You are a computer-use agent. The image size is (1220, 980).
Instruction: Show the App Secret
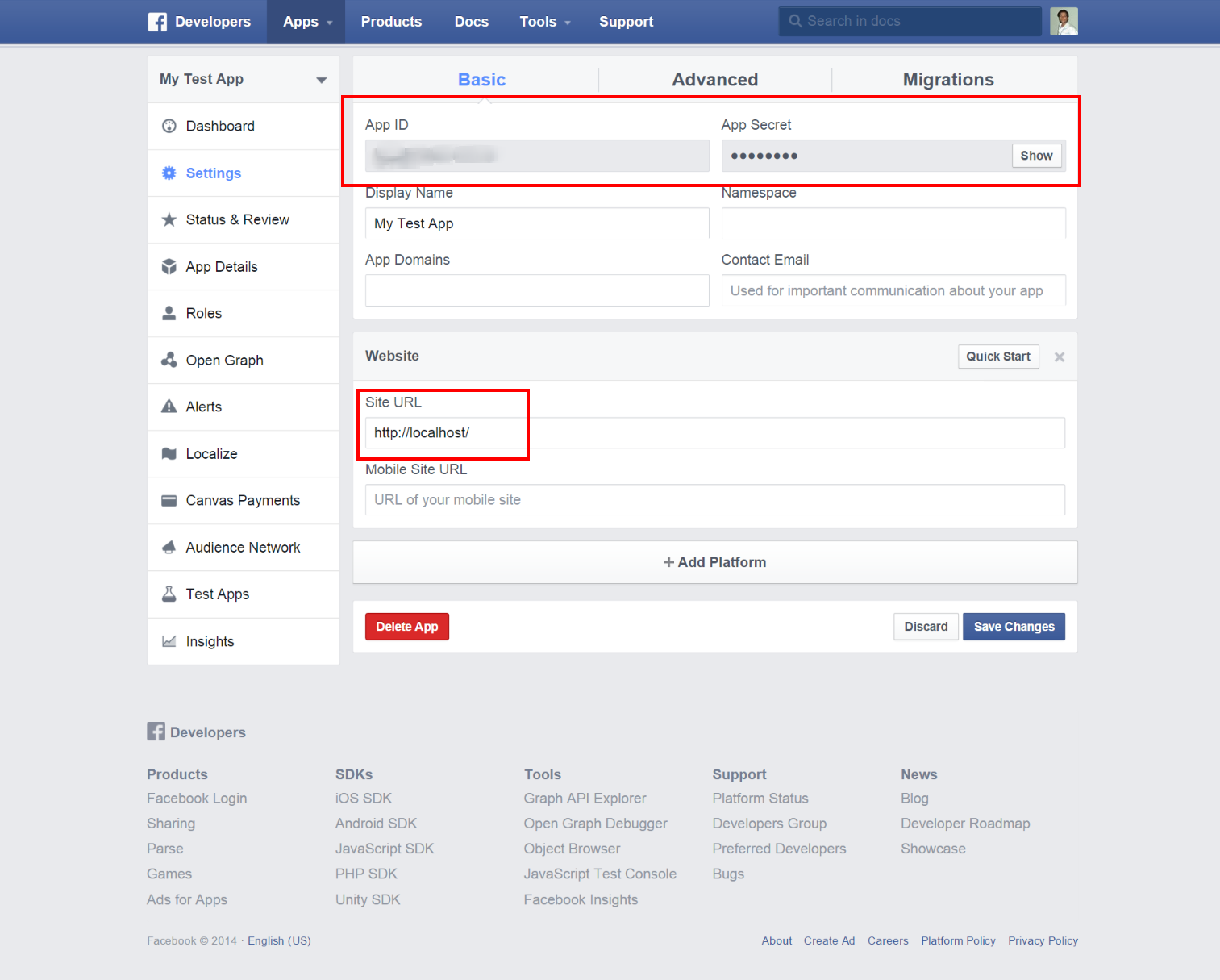point(1036,156)
